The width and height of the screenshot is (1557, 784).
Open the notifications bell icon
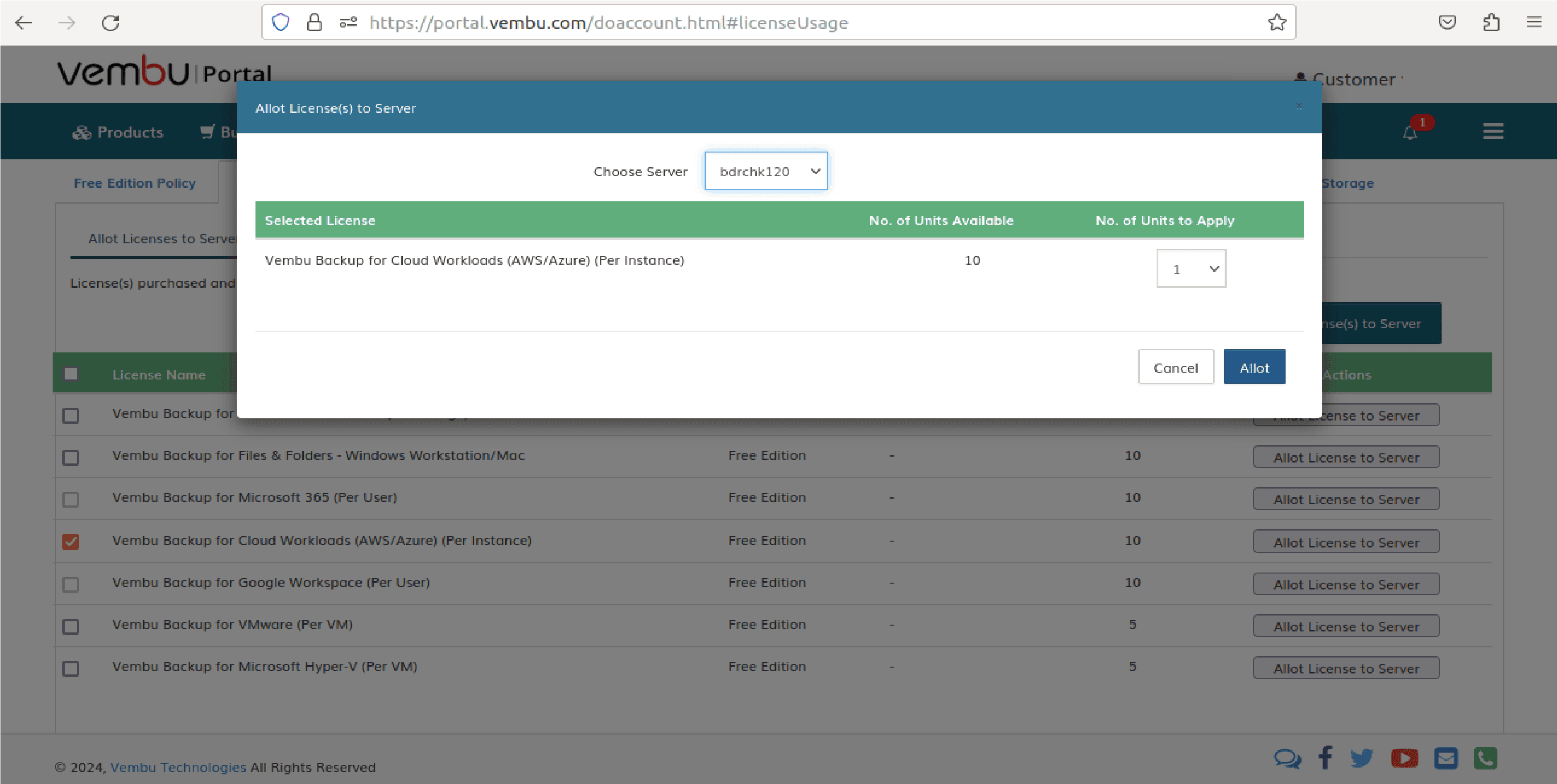[1410, 132]
